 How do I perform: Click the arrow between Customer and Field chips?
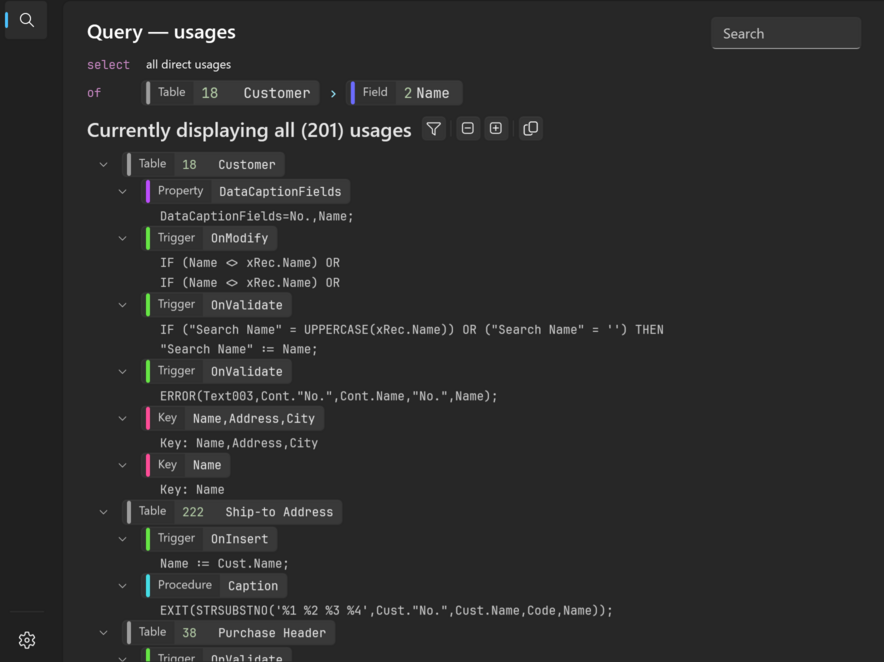(x=333, y=94)
